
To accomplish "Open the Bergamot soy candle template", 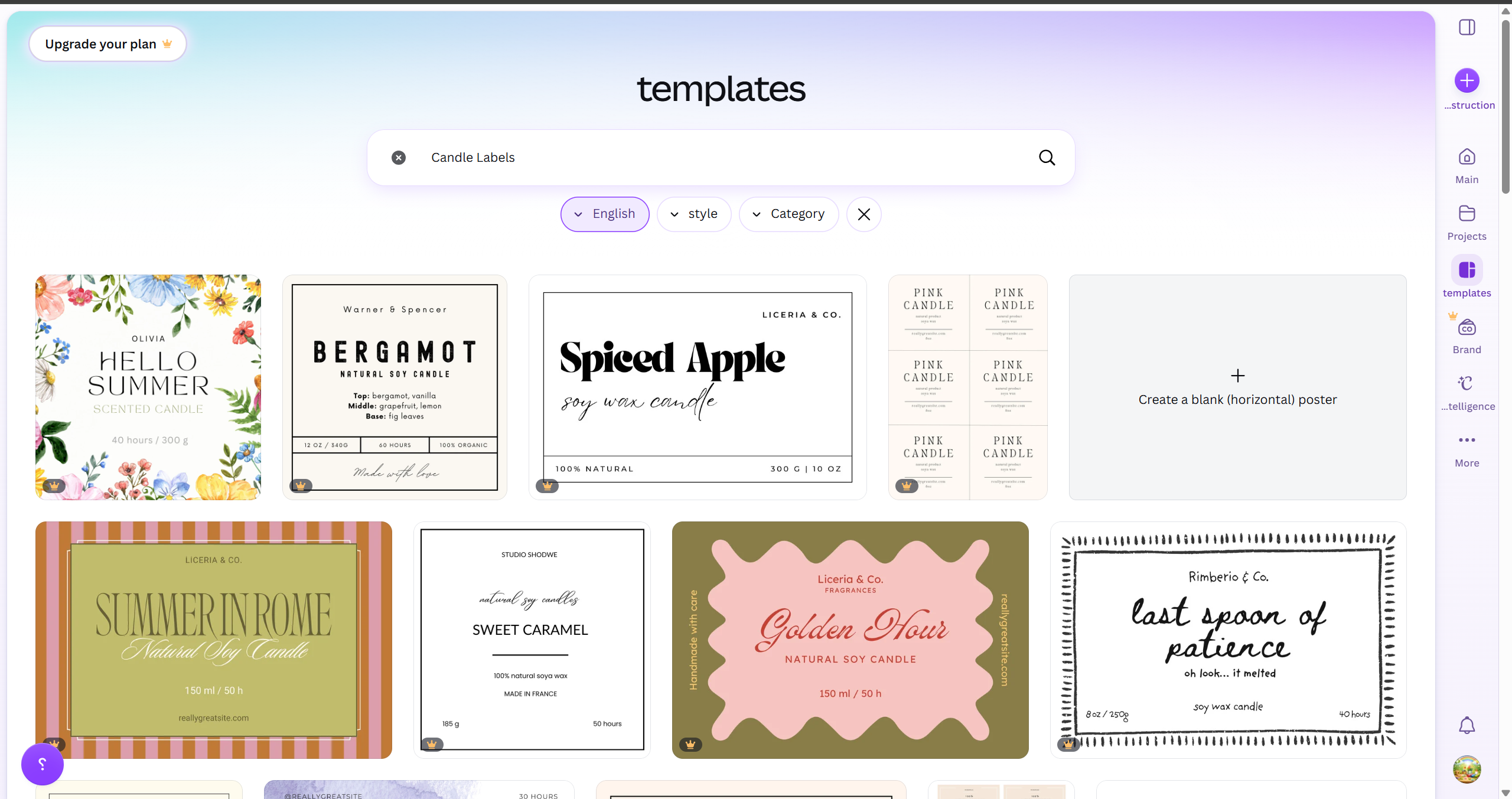I will tap(395, 387).
